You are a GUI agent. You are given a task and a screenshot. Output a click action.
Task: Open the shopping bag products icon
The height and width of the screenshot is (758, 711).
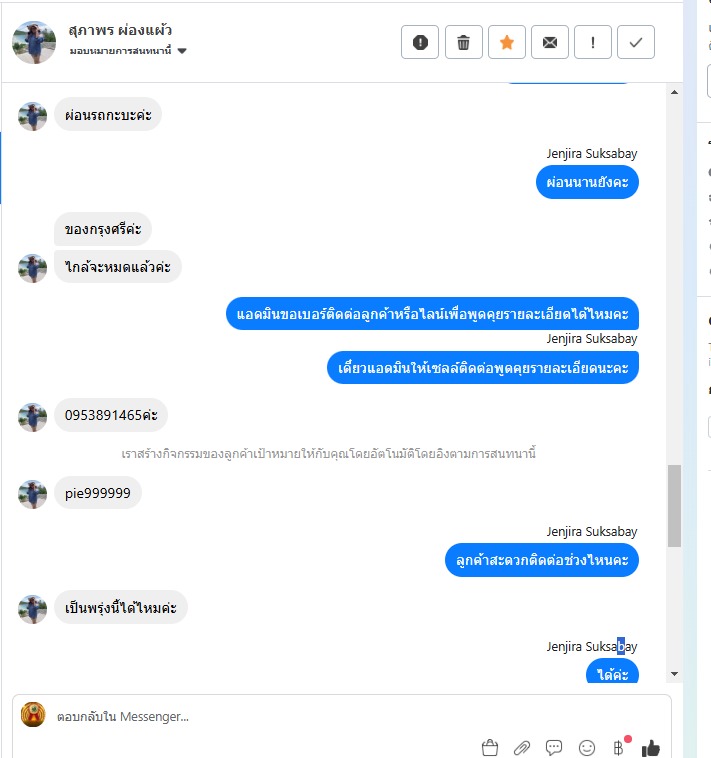(x=490, y=747)
